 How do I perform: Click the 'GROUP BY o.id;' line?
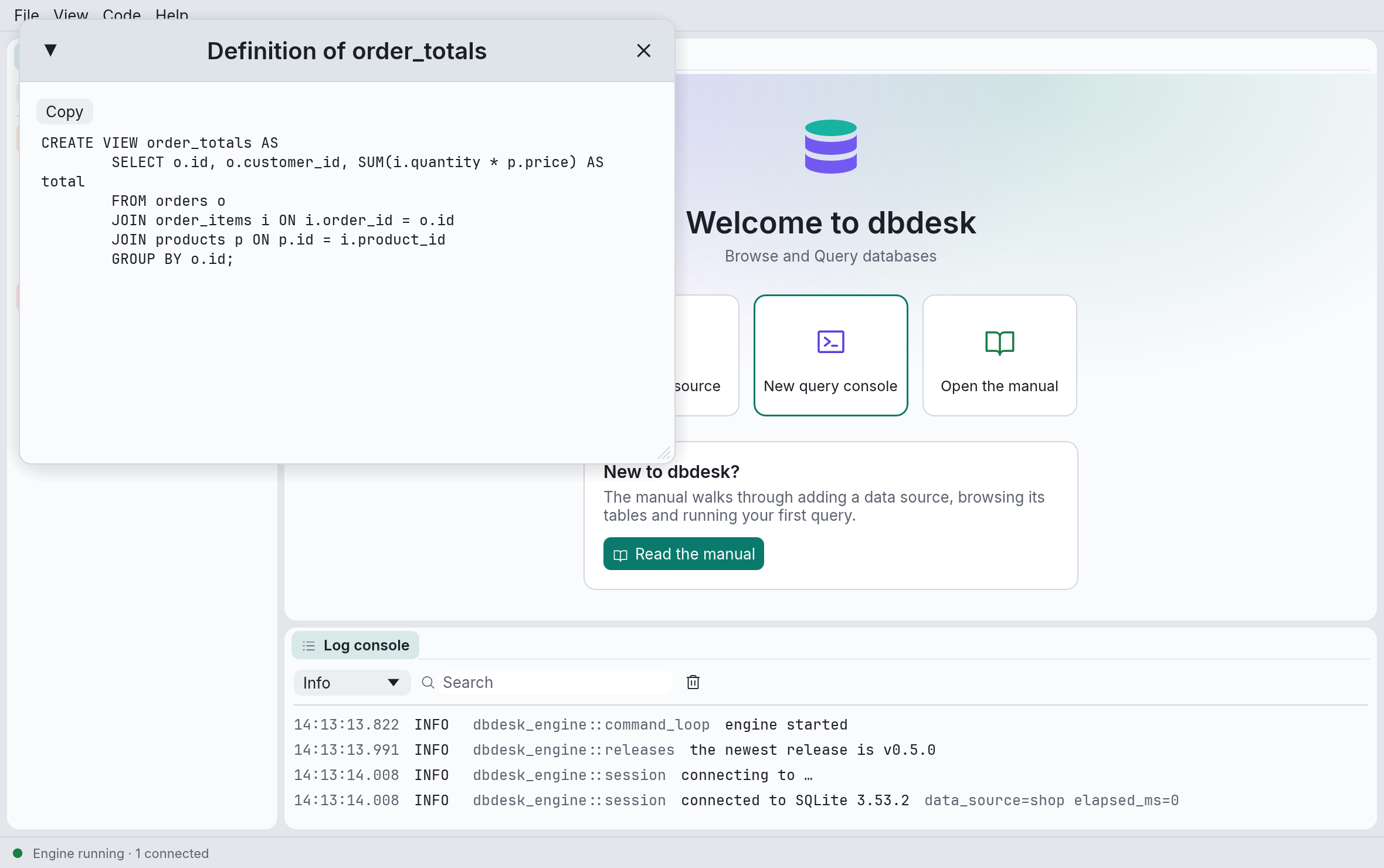pos(172,259)
